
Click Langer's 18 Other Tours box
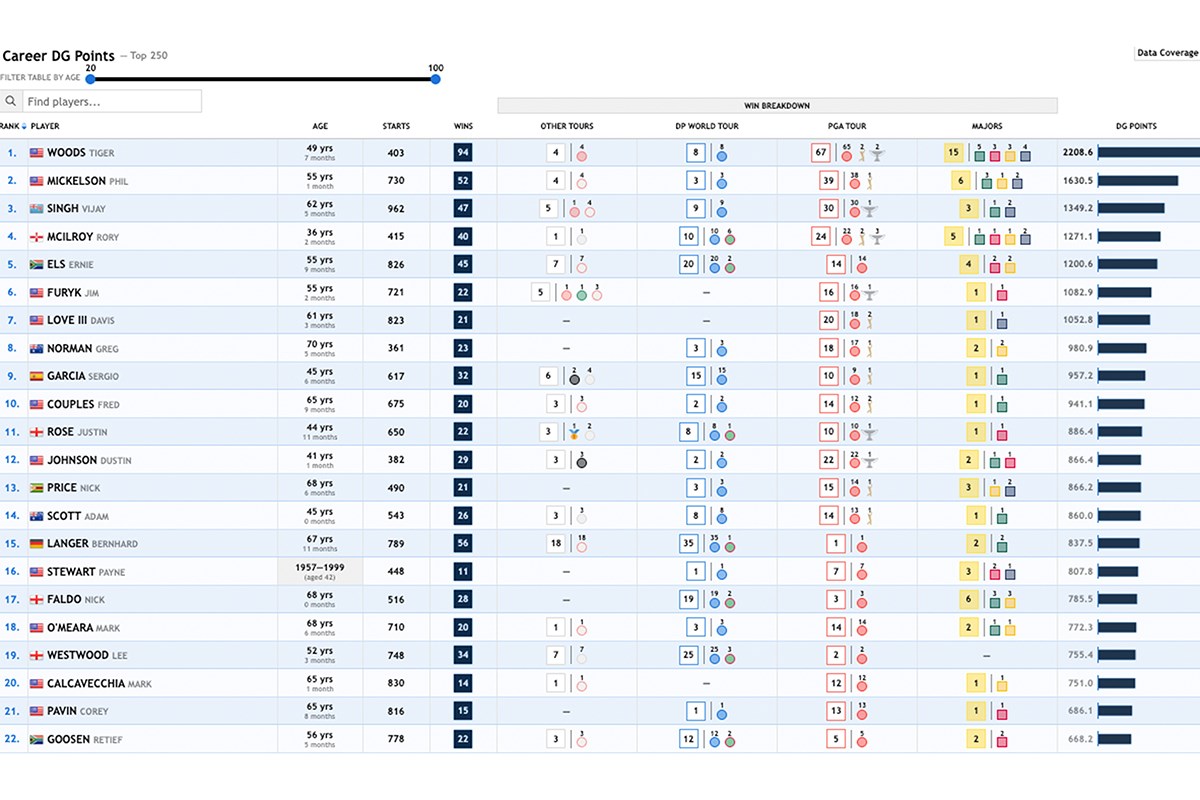[555, 544]
